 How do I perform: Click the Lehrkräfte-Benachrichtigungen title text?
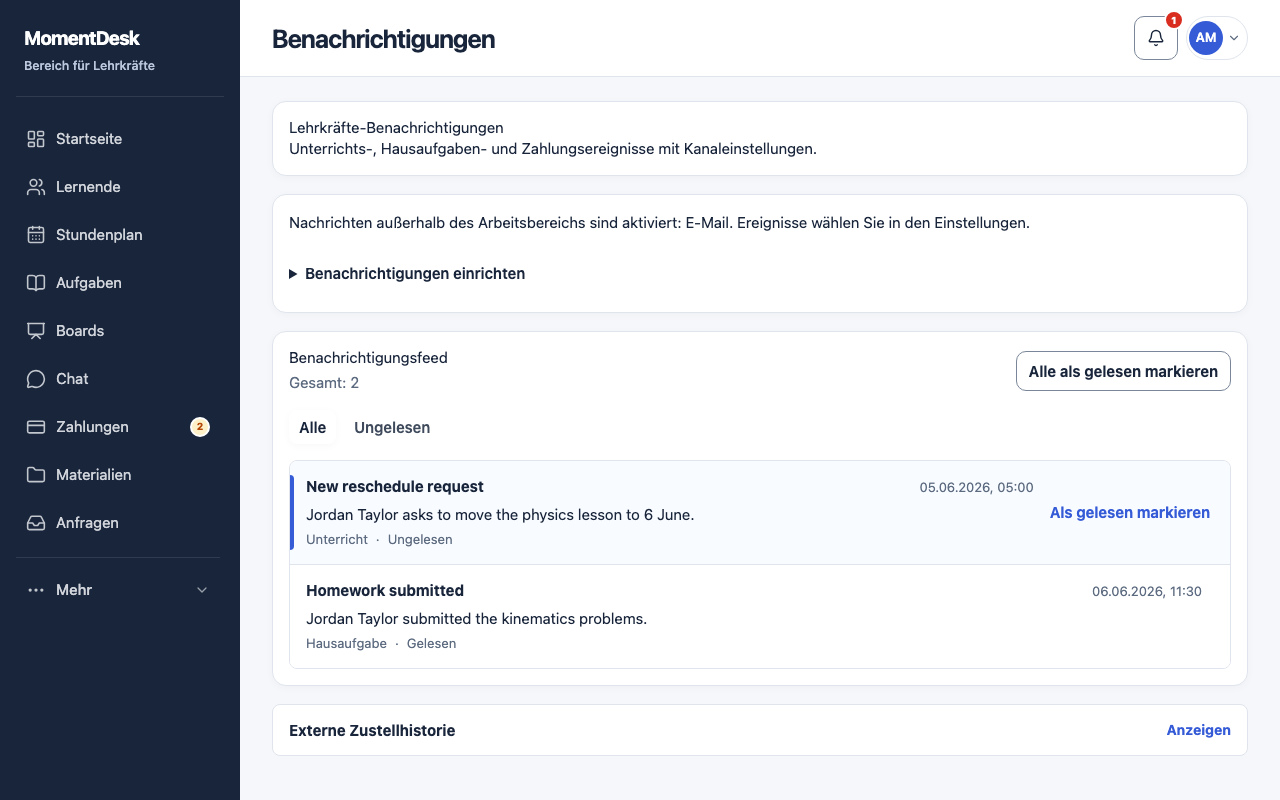click(396, 128)
